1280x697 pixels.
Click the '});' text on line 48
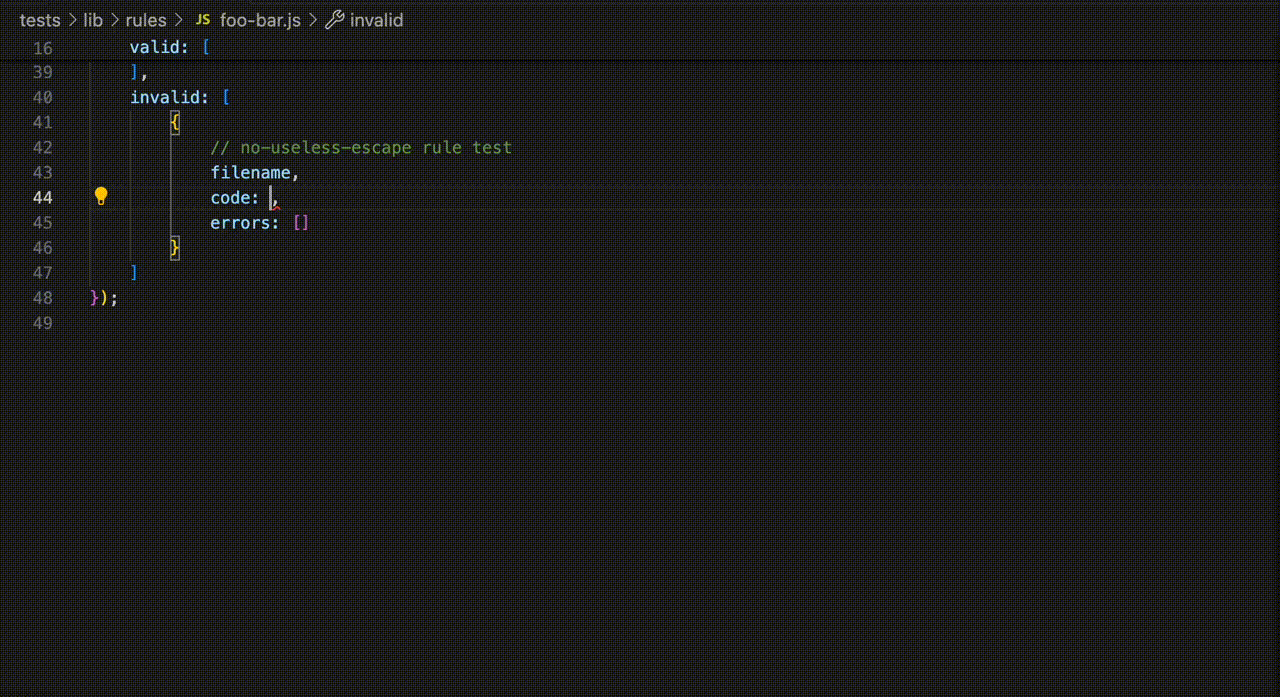(104, 297)
